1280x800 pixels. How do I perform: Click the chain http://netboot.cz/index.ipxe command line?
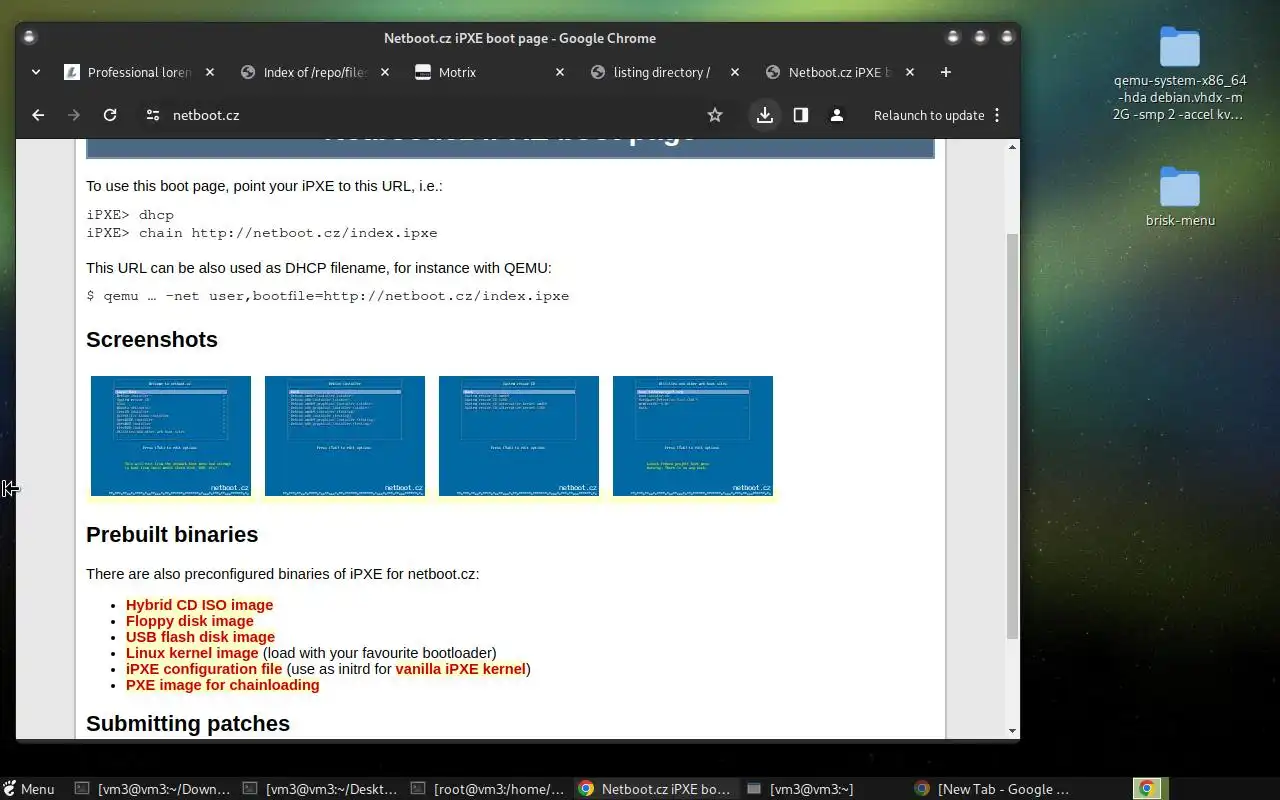[x=262, y=233]
